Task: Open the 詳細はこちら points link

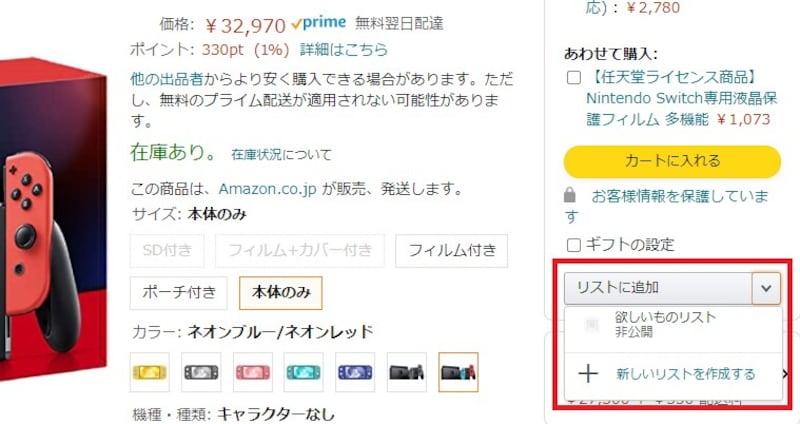Action: click(343, 49)
